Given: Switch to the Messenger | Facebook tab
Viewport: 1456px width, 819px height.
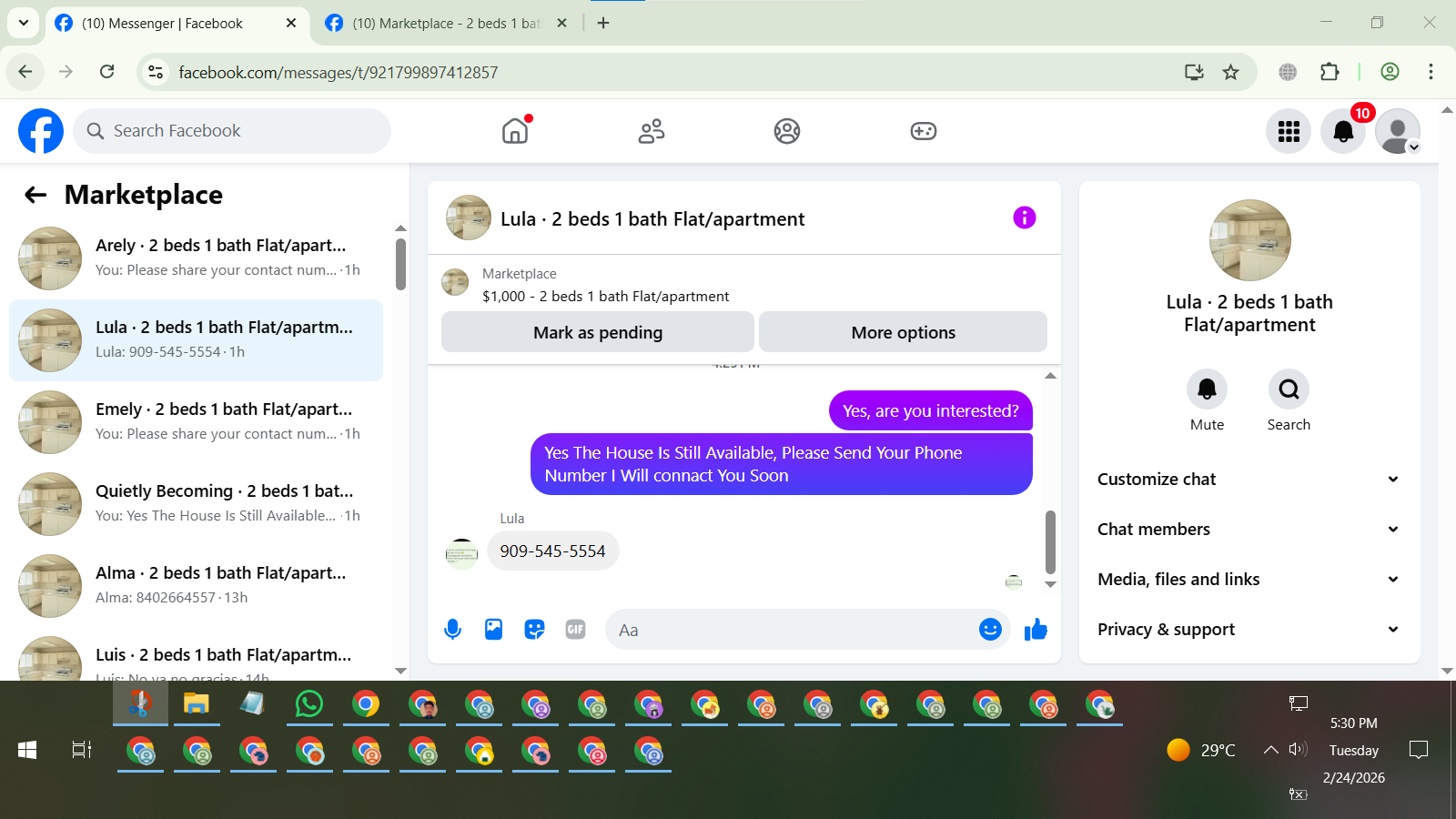Looking at the screenshot, I should tap(177, 24).
